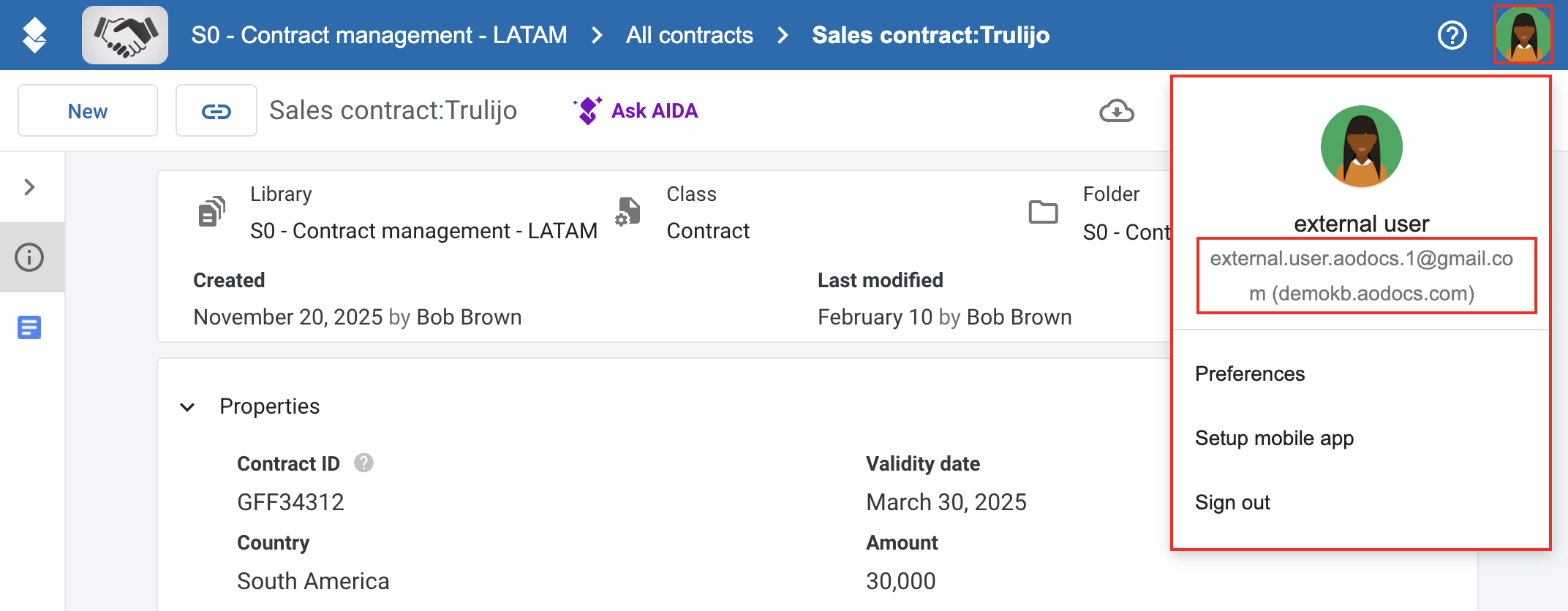Expand the left sidebar chevron
The image size is (1568, 611).
29,187
